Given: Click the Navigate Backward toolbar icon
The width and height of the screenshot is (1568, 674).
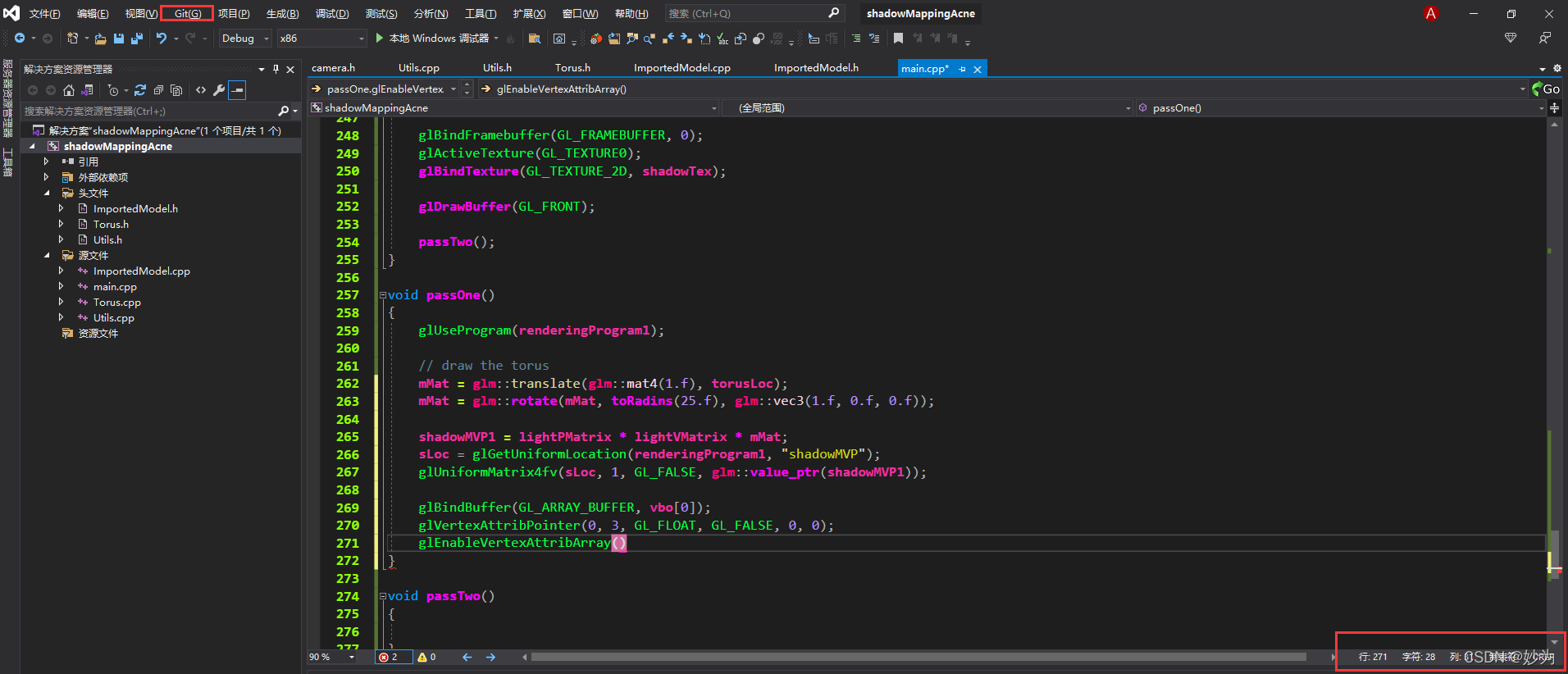Looking at the screenshot, I should 20,39.
